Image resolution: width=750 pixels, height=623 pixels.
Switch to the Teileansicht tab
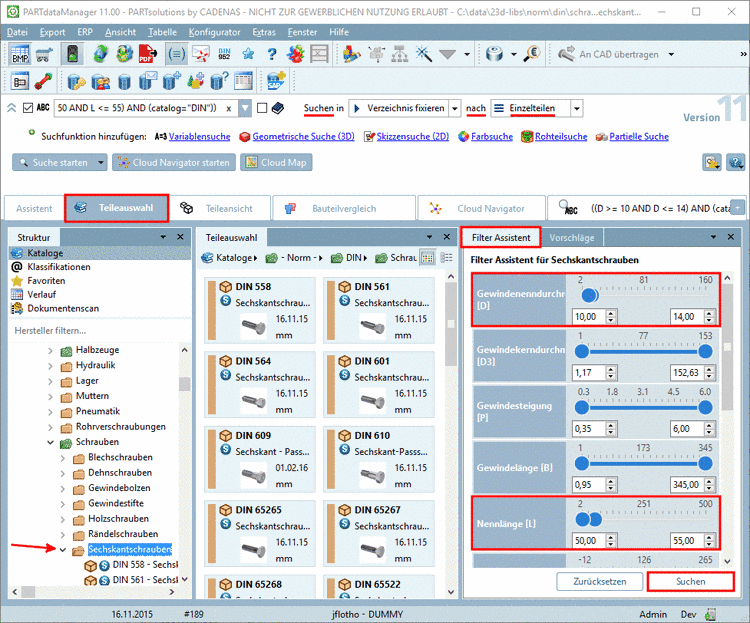tap(219, 208)
